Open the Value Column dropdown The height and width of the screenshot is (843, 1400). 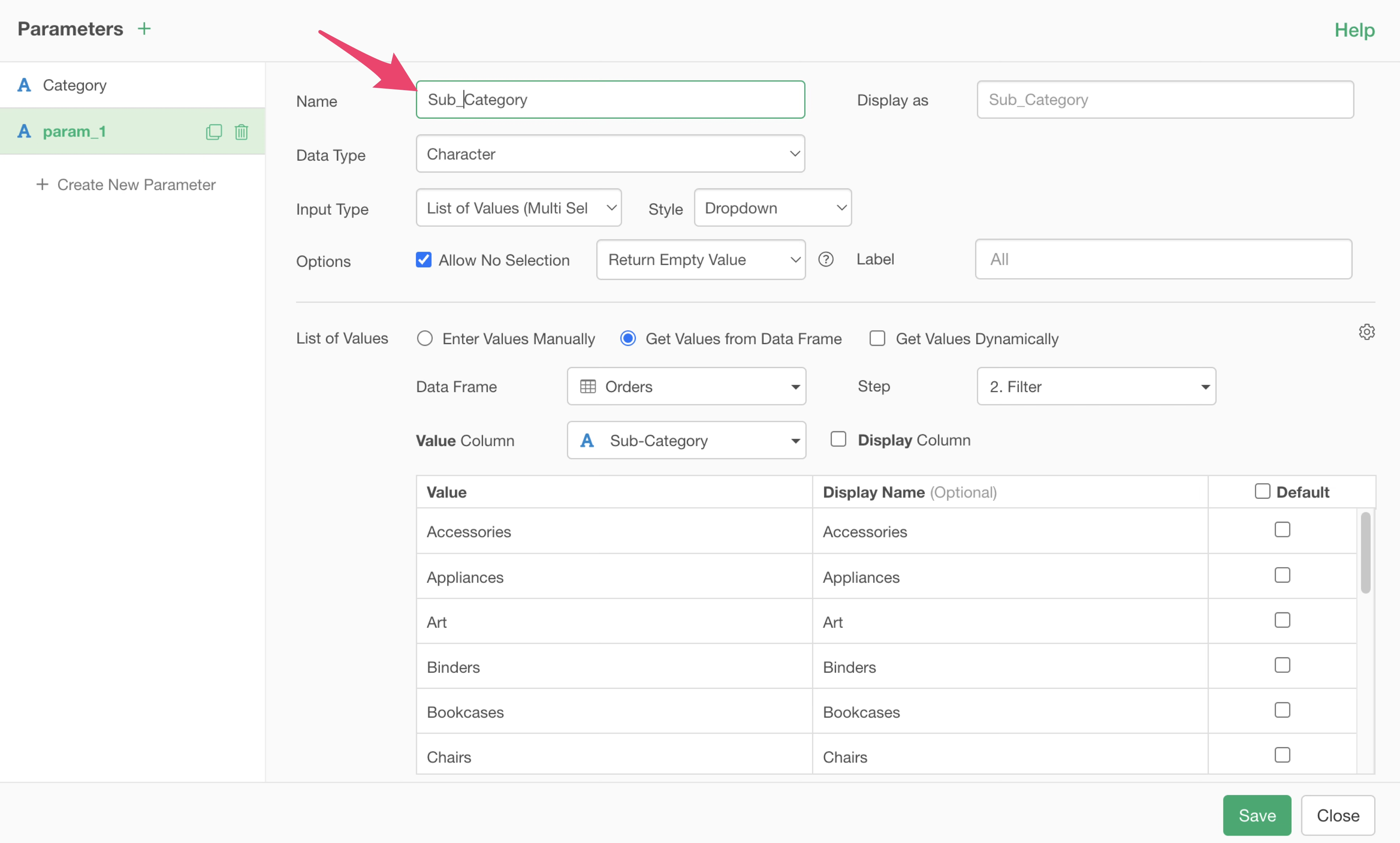(686, 440)
